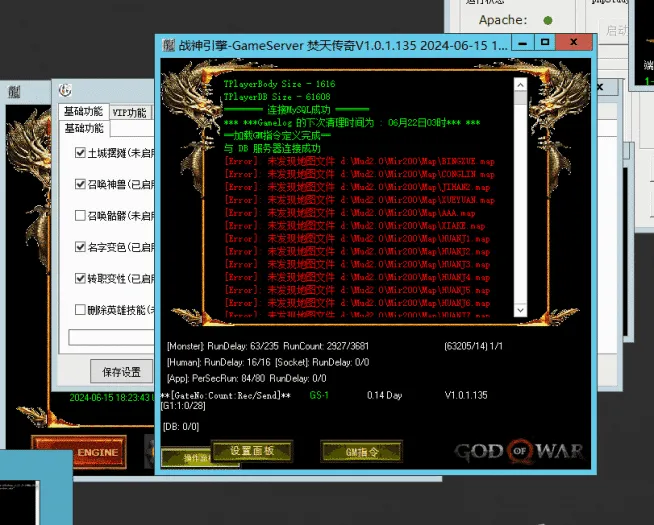Enable the 召唤骷髅 checkbox
Screen dimensions: 654x525
[80, 215]
